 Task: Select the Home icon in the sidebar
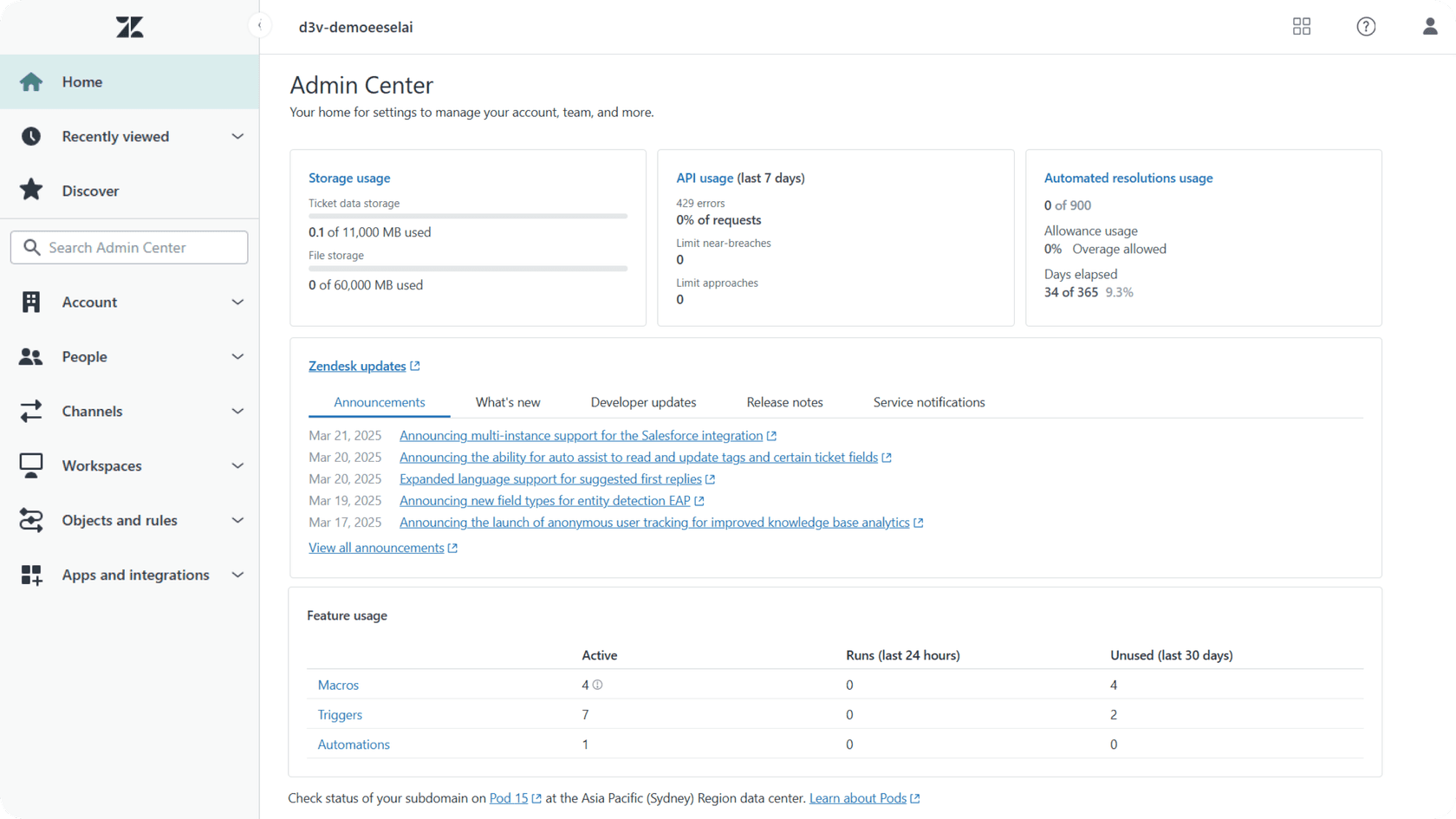pos(31,81)
